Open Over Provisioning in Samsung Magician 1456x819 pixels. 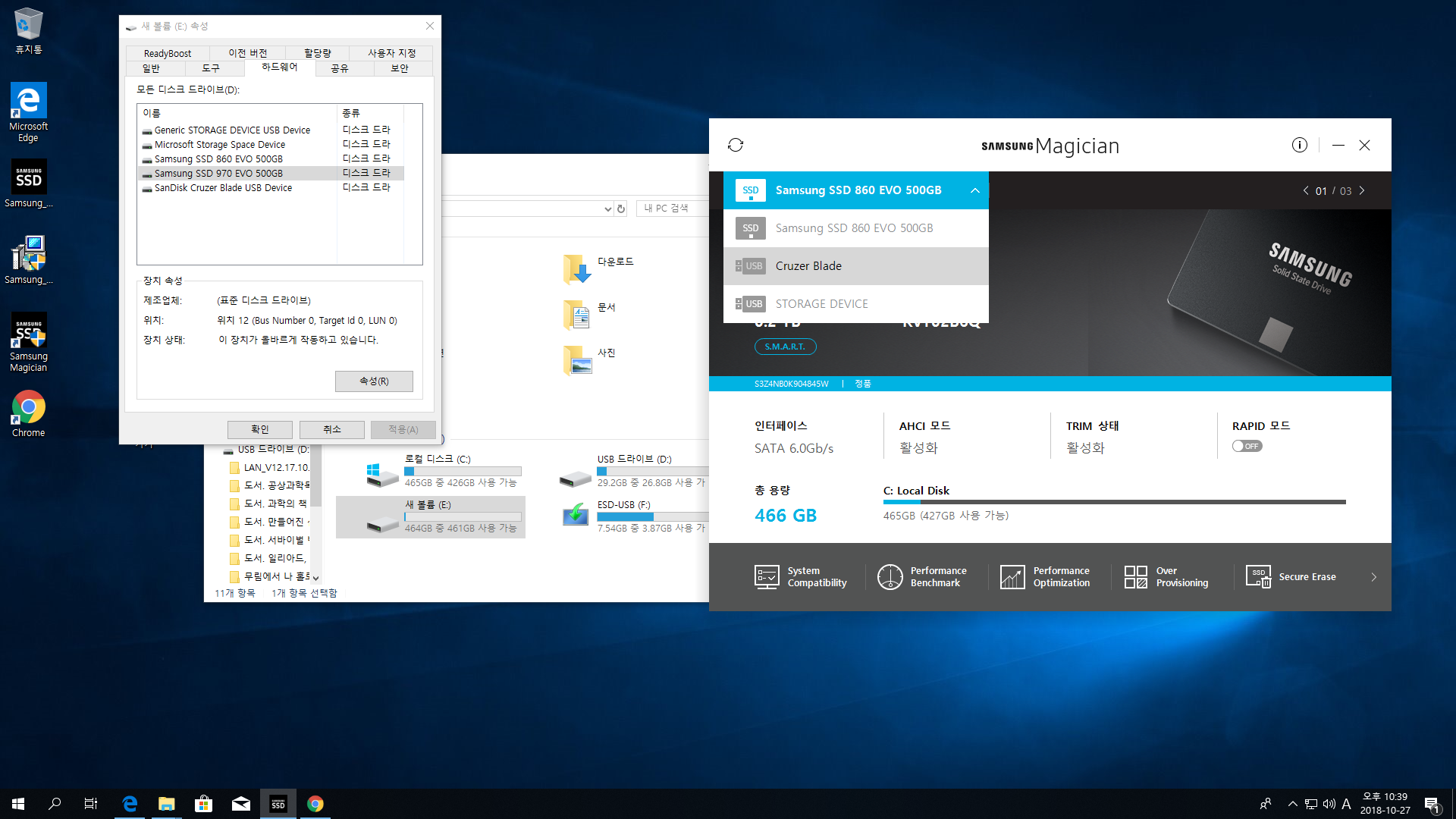(1166, 577)
